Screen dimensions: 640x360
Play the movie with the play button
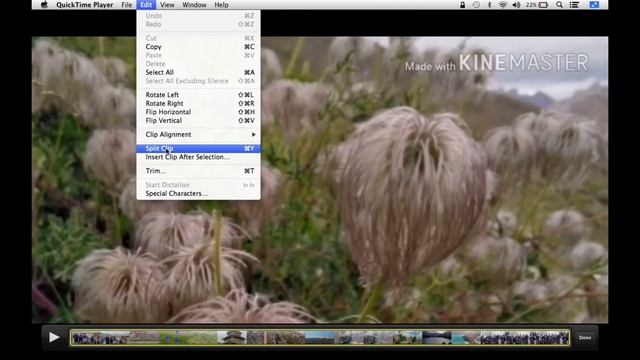click(54, 338)
